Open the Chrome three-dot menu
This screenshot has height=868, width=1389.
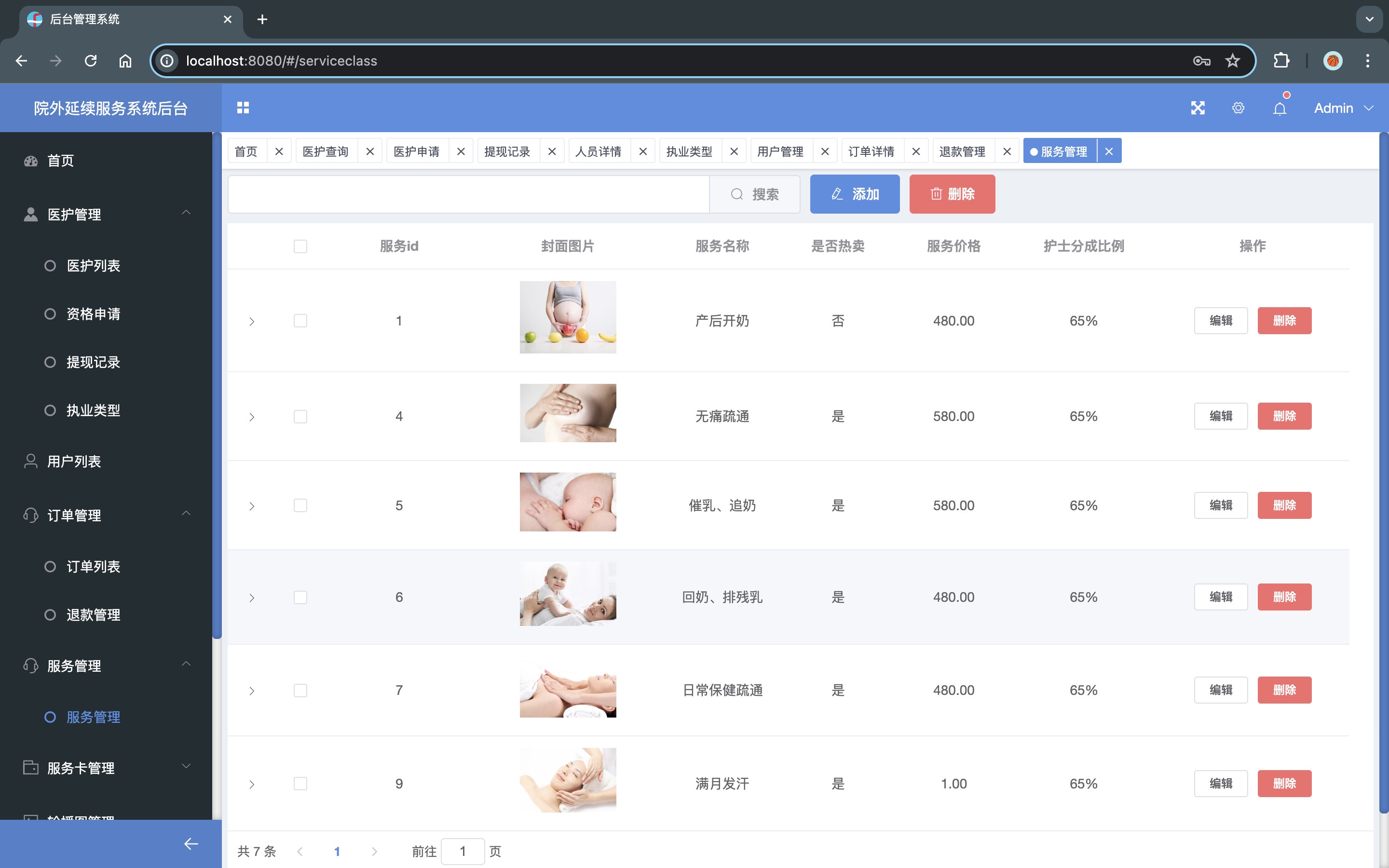(1368, 61)
